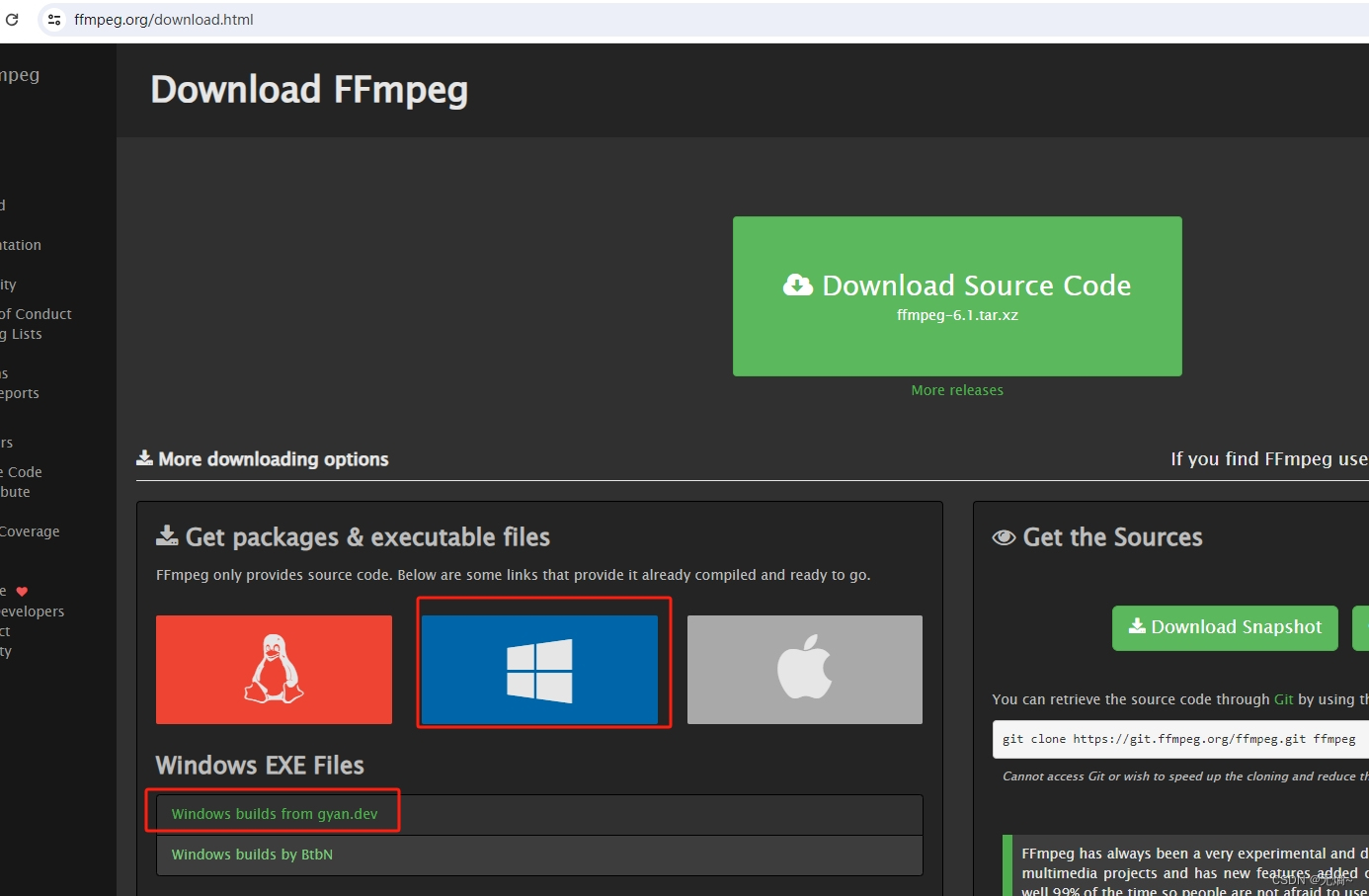Open the Source Code sidebar item
The image size is (1369, 896).
point(21,472)
